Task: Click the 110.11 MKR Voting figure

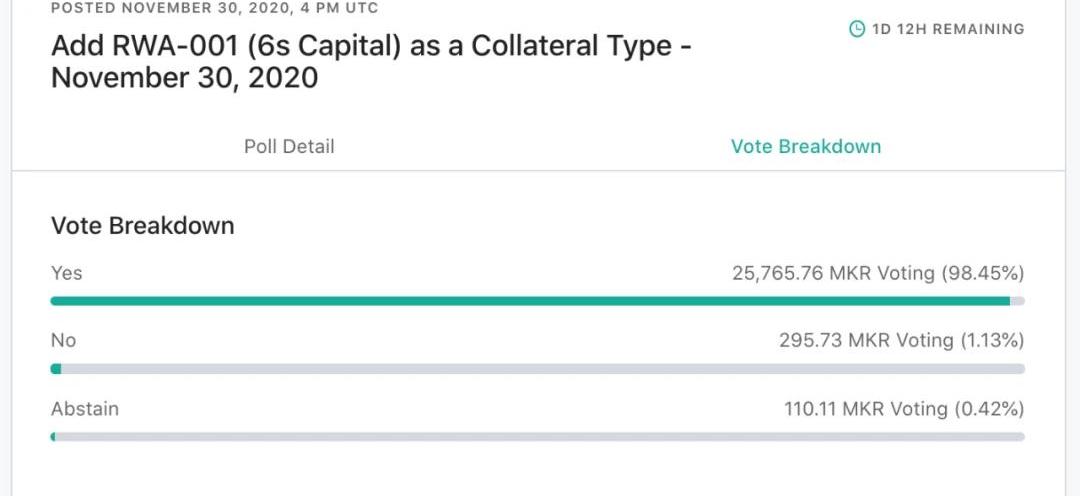Action: coord(866,409)
